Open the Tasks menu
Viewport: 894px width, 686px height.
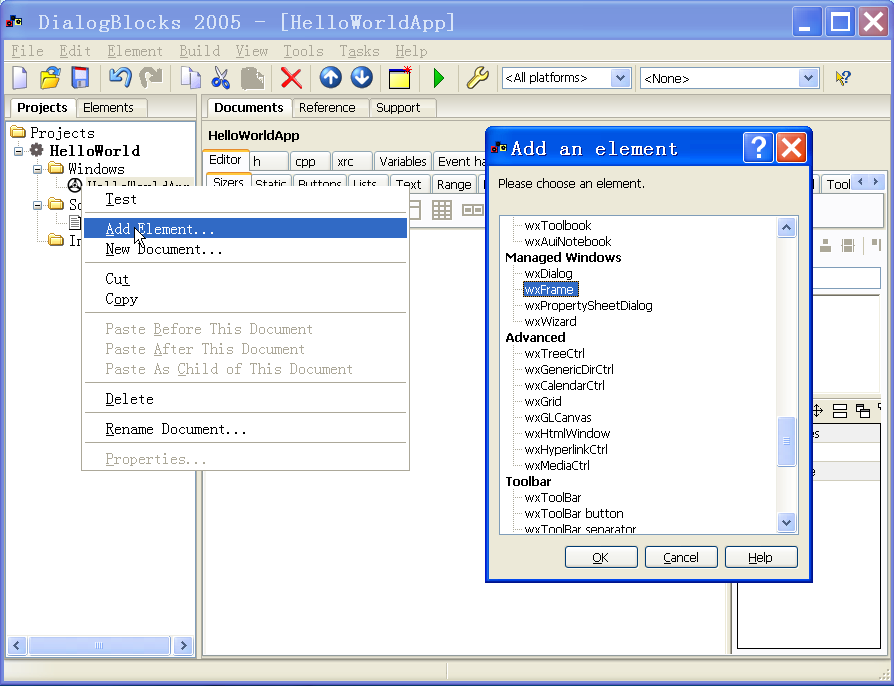(359, 51)
